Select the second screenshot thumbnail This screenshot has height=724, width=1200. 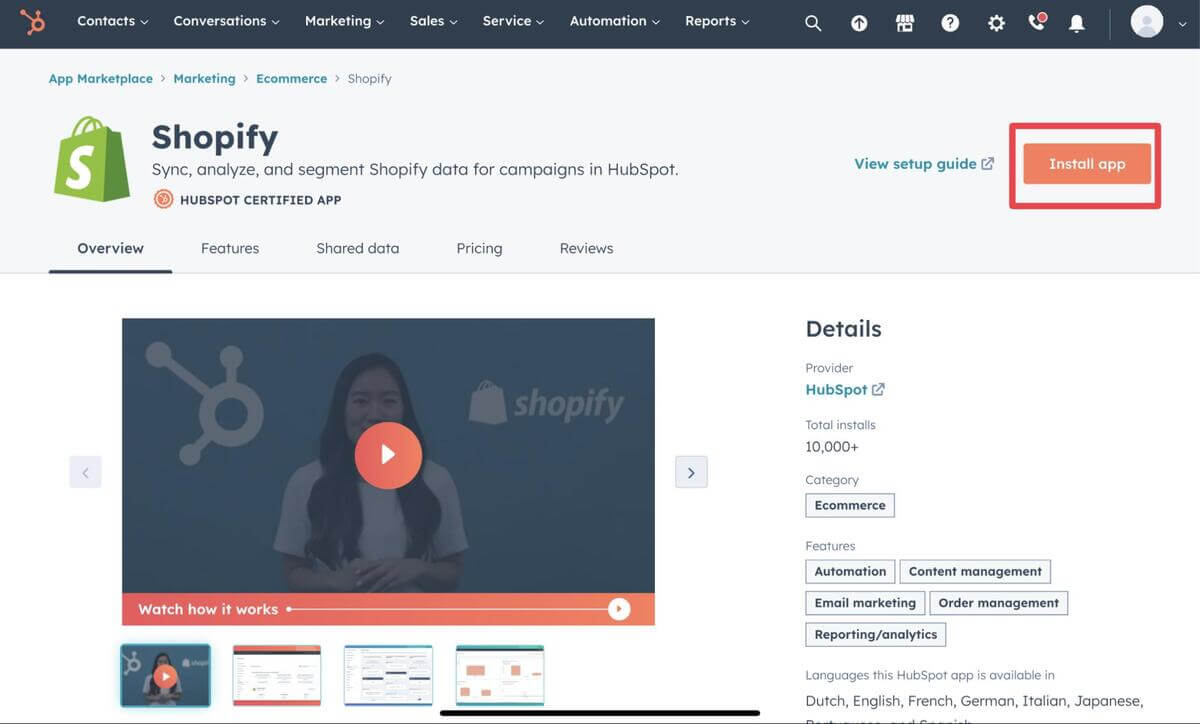277,676
